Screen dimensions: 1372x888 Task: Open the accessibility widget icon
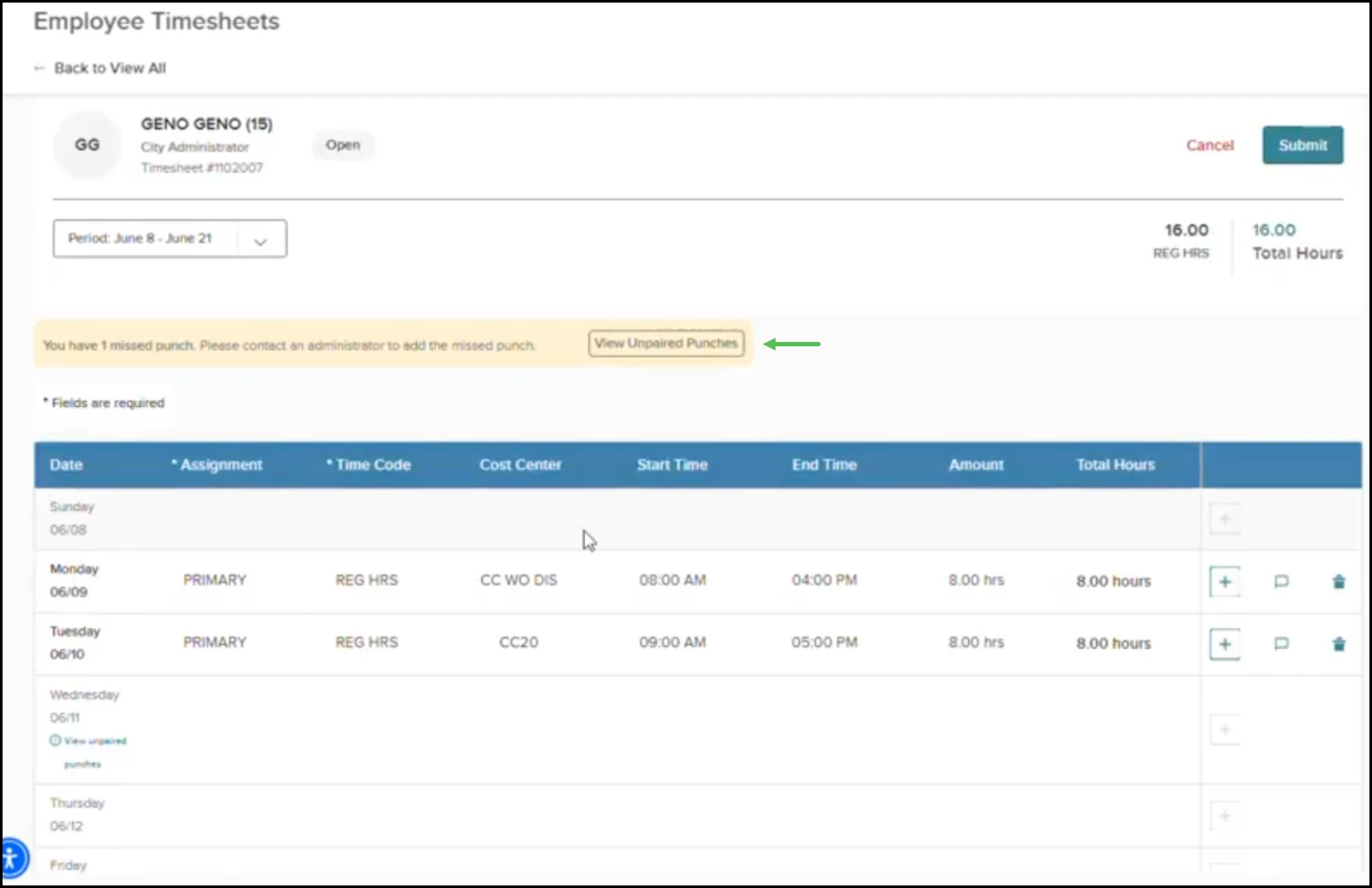(x=10, y=857)
